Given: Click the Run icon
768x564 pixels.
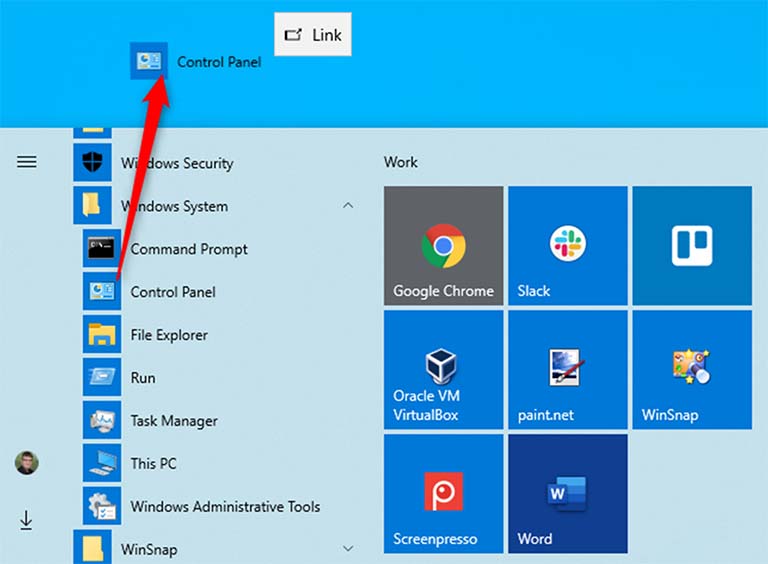Looking at the screenshot, I should [x=102, y=377].
